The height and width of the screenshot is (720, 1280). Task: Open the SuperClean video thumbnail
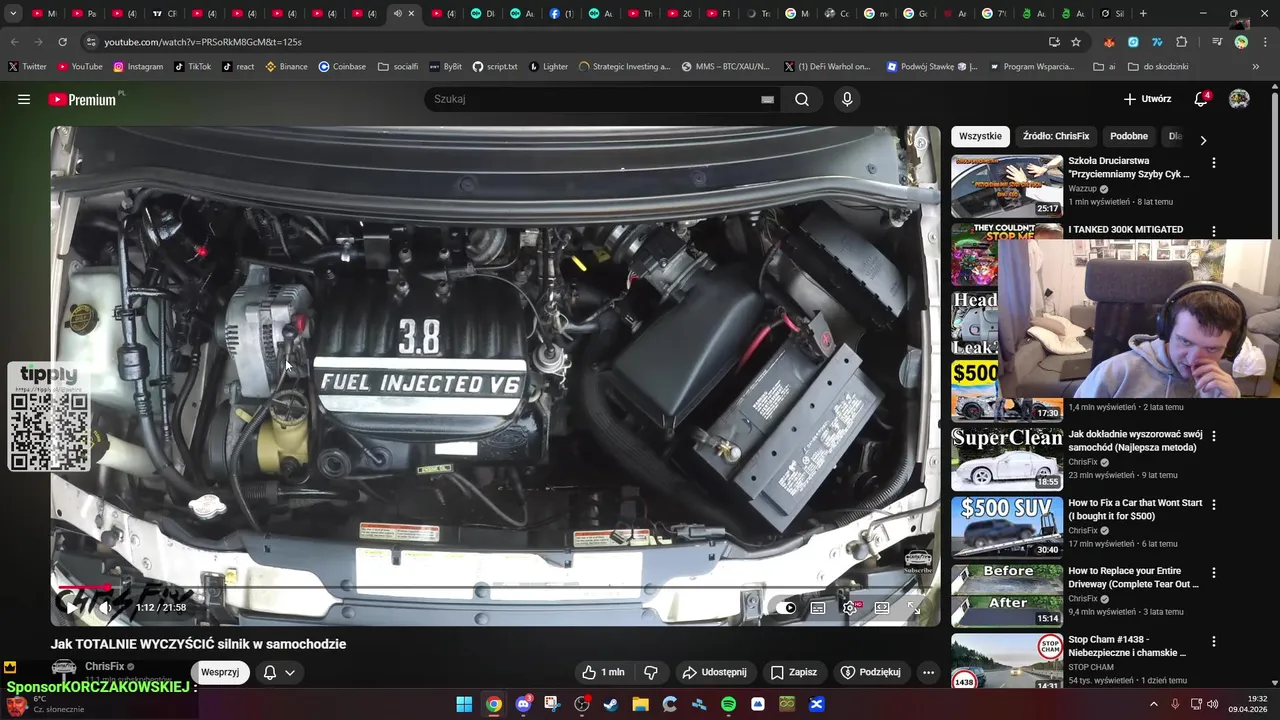pos(1007,459)
